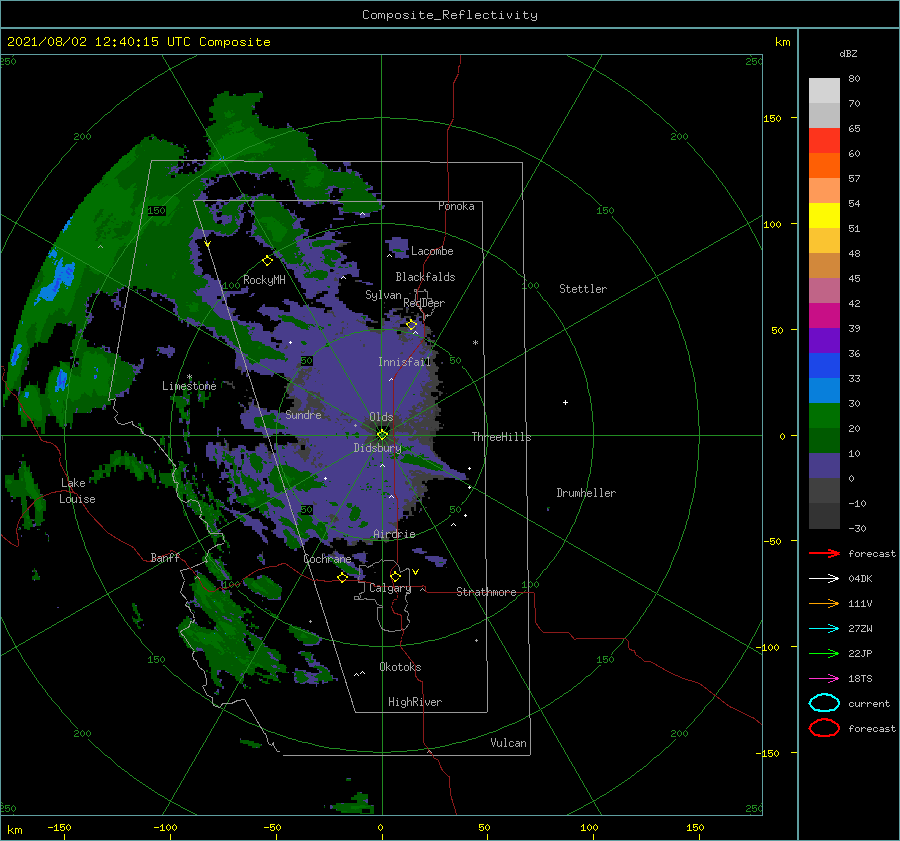Viewport: 900px width, 841px height.
Task: Click the yellow diamond marker below RedDeer
Action: (411, 325)
